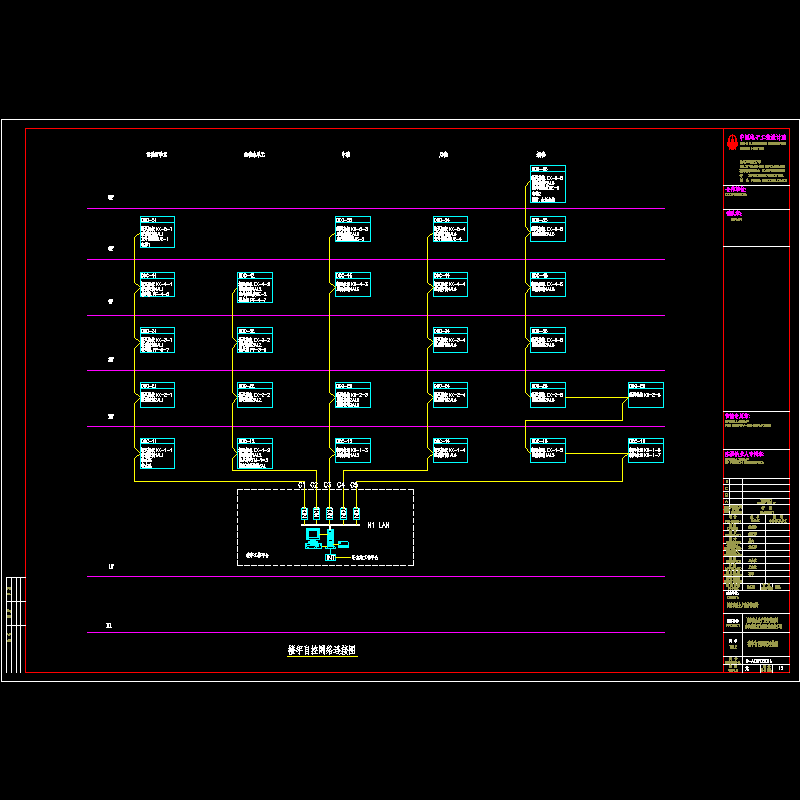Click the lower far-right DDC box
This screenshot has width=800, height=800.
coord(645,450)
